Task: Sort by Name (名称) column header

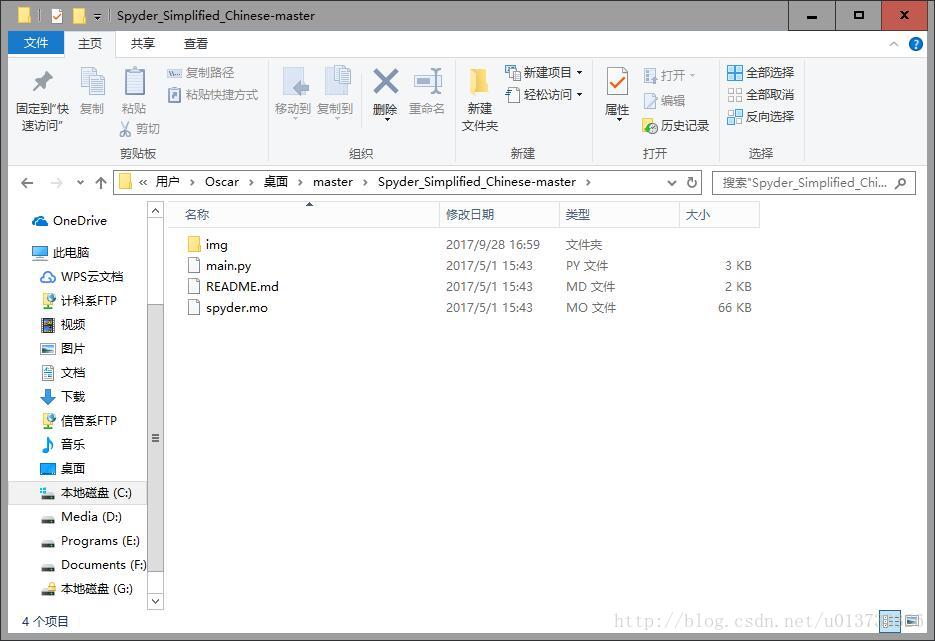Action: coord(304,215)
